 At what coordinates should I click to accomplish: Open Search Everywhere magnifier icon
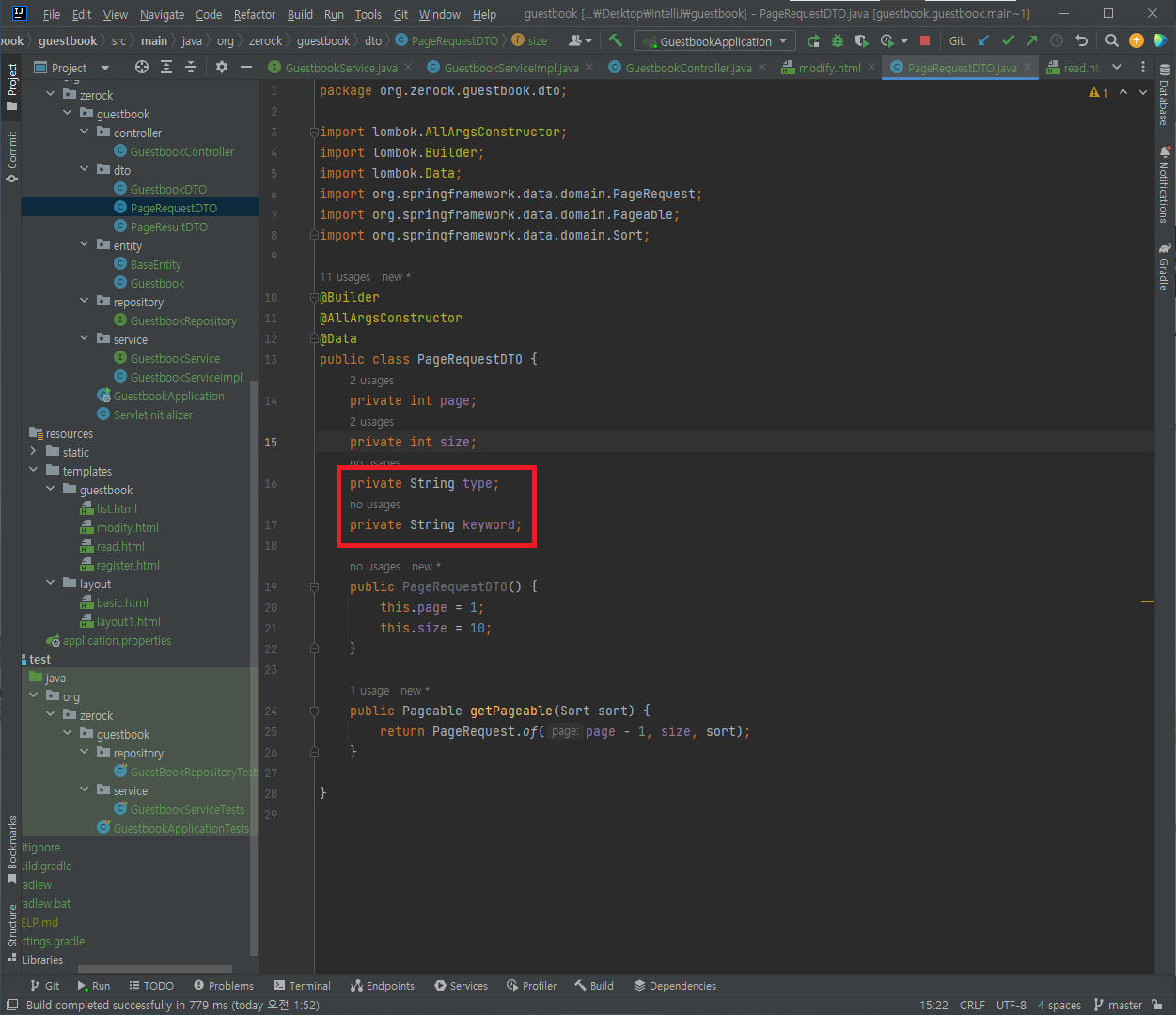point(1111,40)
